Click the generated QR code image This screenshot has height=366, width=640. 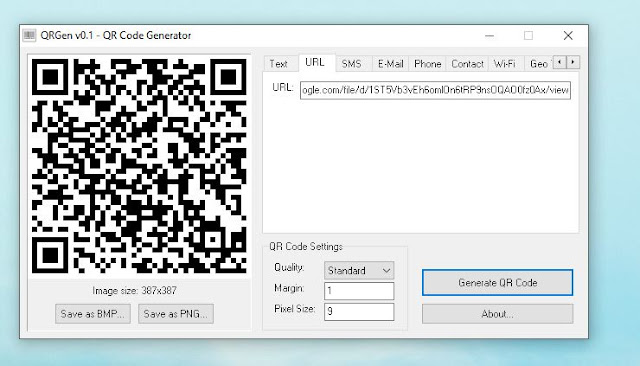pos(139,166)
